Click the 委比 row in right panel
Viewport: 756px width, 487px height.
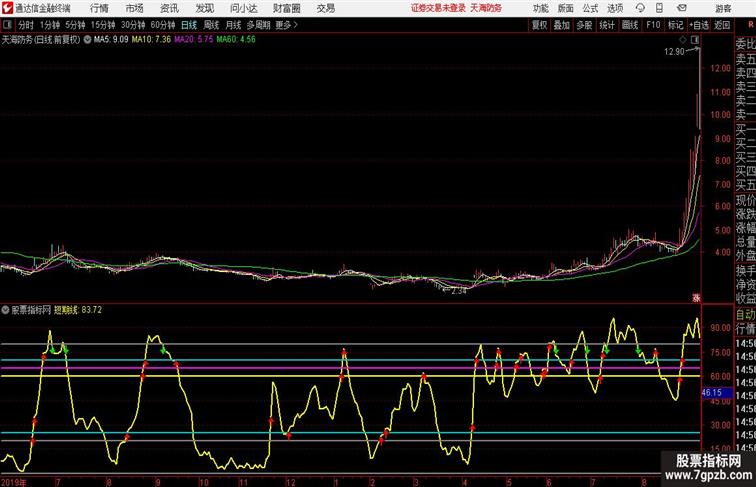point(745,45)
